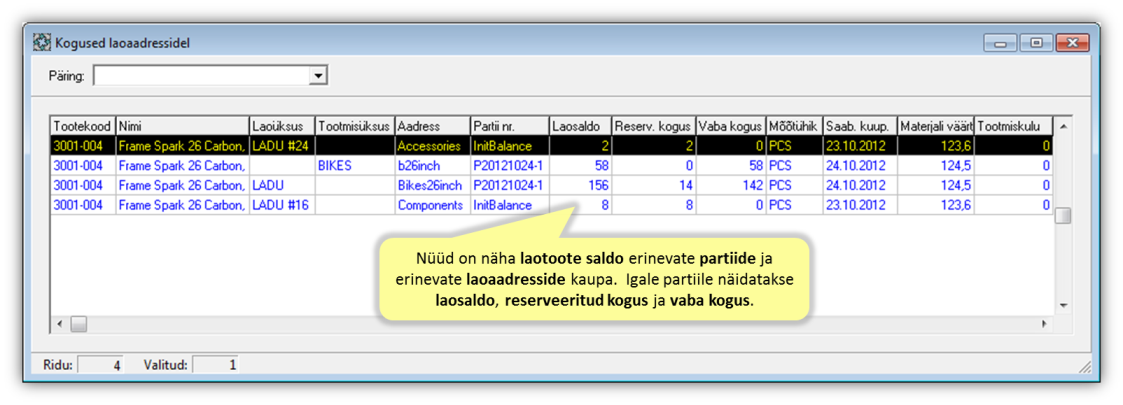Click the Saab. kuup. column header
Image resolution: width=1123 pixels, height=405 pixels.
(859, 125)
